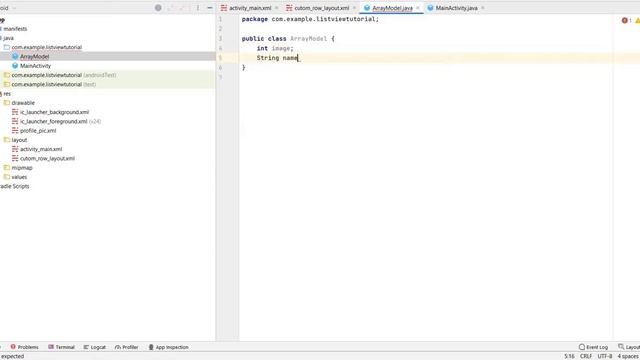The image size is (640, 360).
Task: Open ic_launcher_background.xml in project tree
Action: [54, 112]
